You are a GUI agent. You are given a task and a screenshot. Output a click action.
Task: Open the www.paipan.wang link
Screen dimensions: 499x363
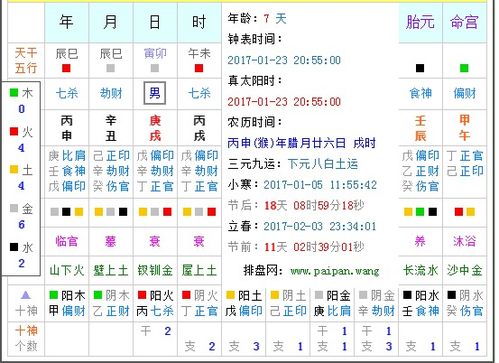(335, 271)
